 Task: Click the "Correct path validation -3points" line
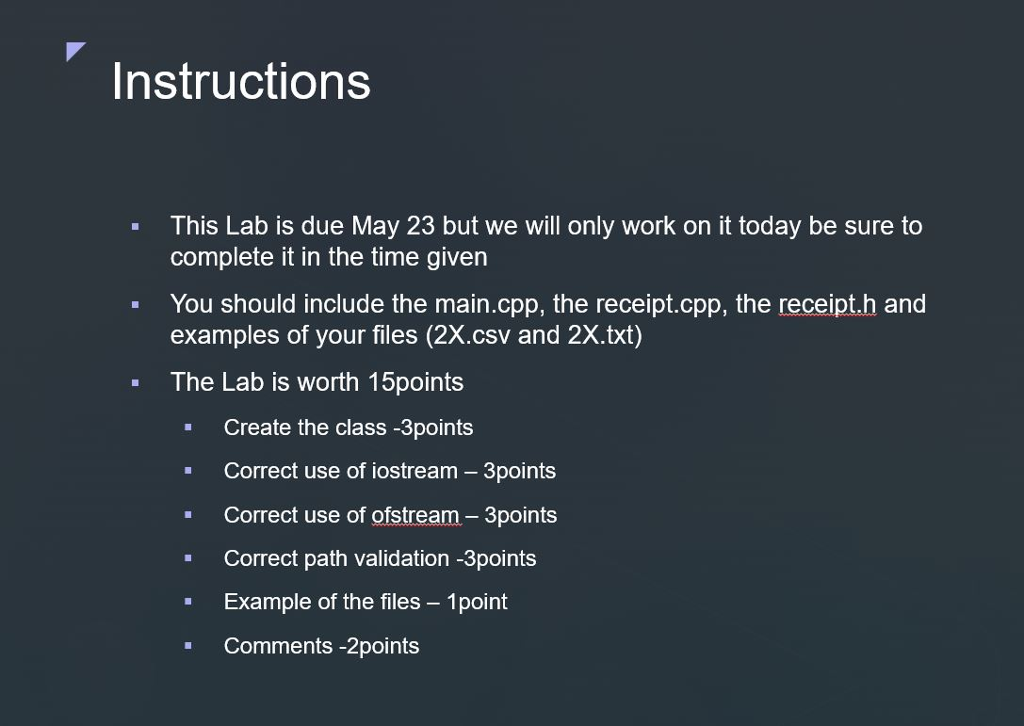[380, 558]
